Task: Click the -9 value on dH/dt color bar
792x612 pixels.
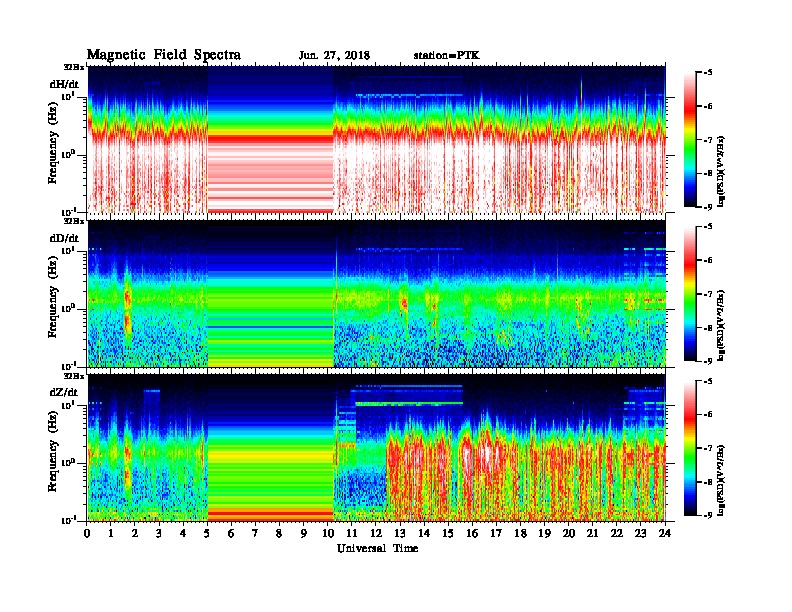Action: tap(708, 207)
